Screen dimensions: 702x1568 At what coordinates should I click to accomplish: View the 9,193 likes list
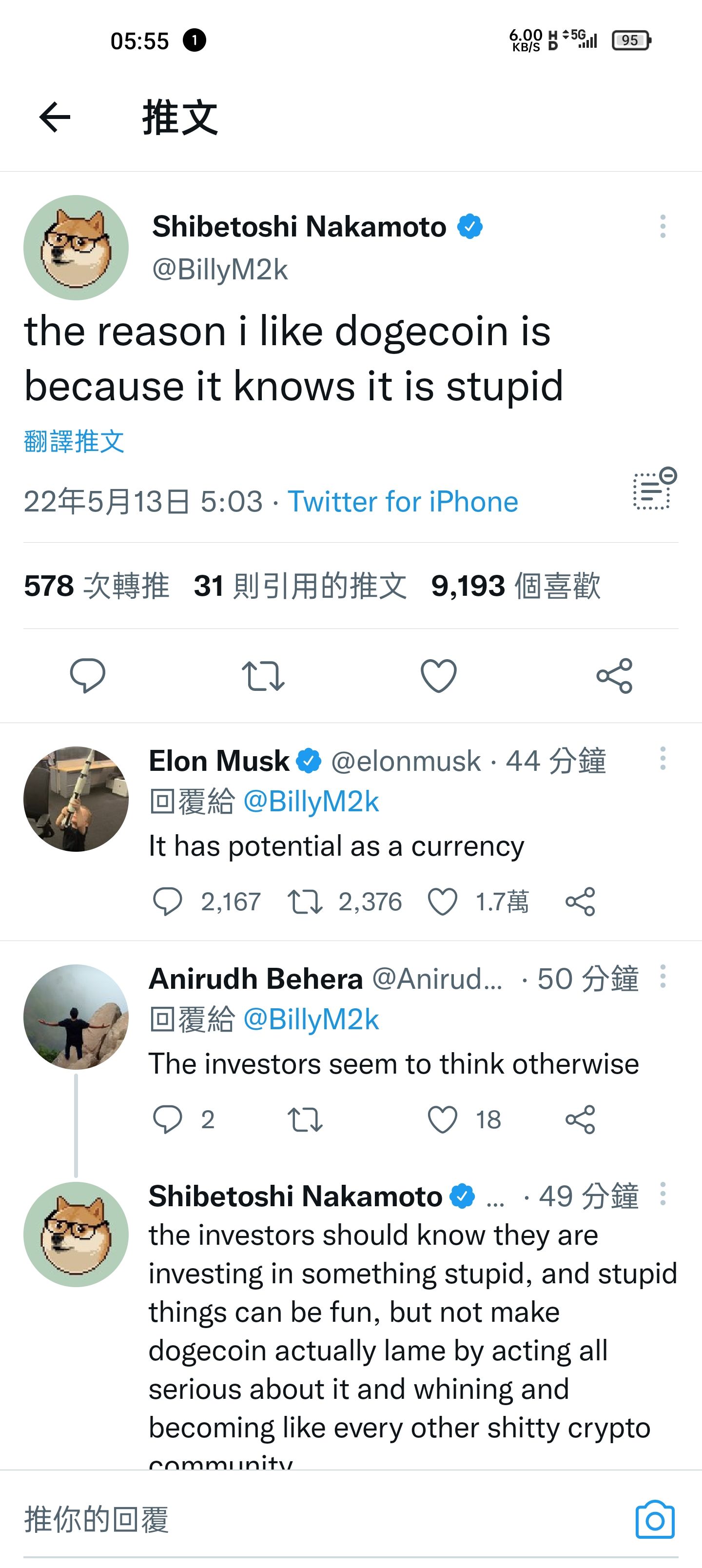(515, 586)
